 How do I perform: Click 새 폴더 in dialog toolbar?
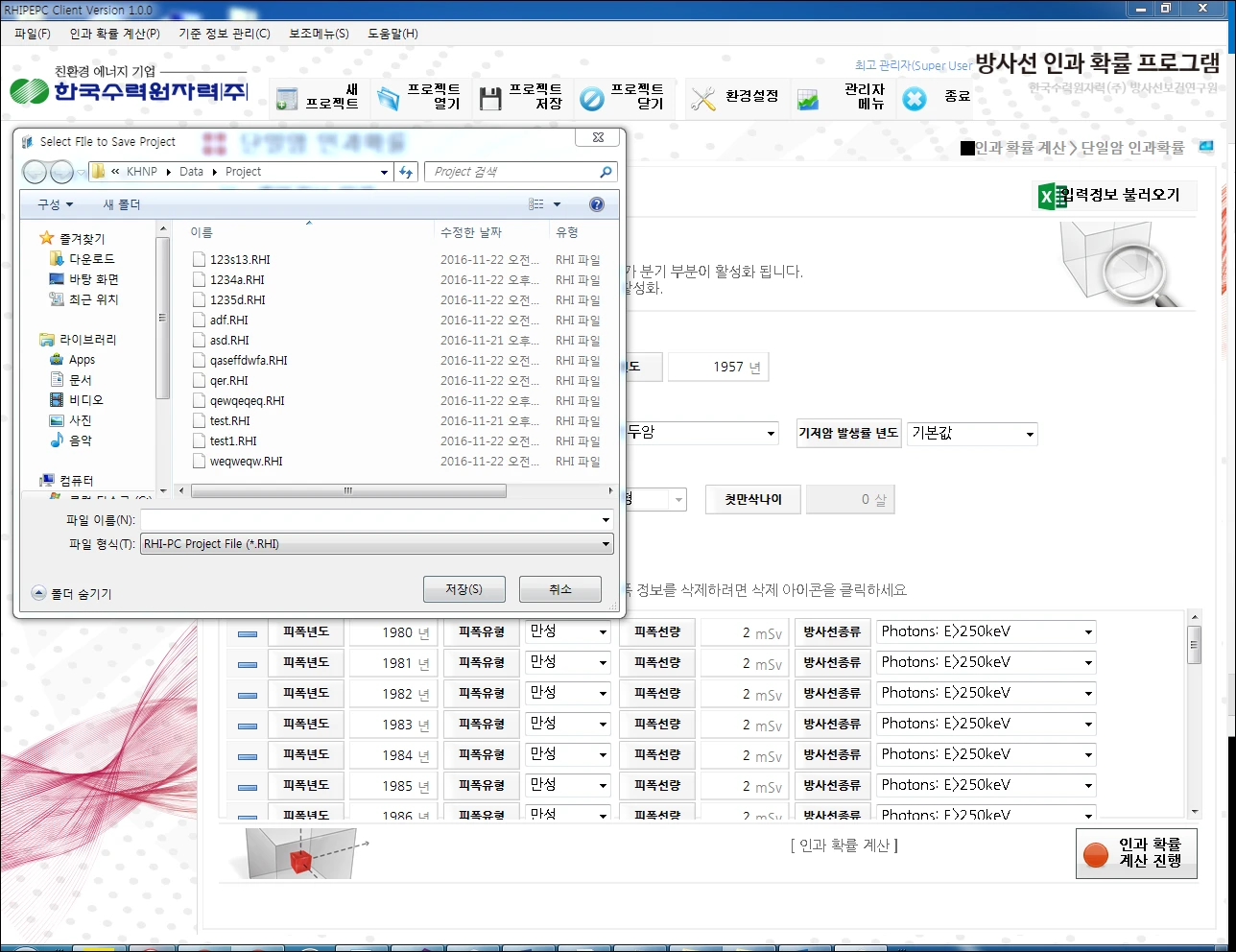point(122,204)
